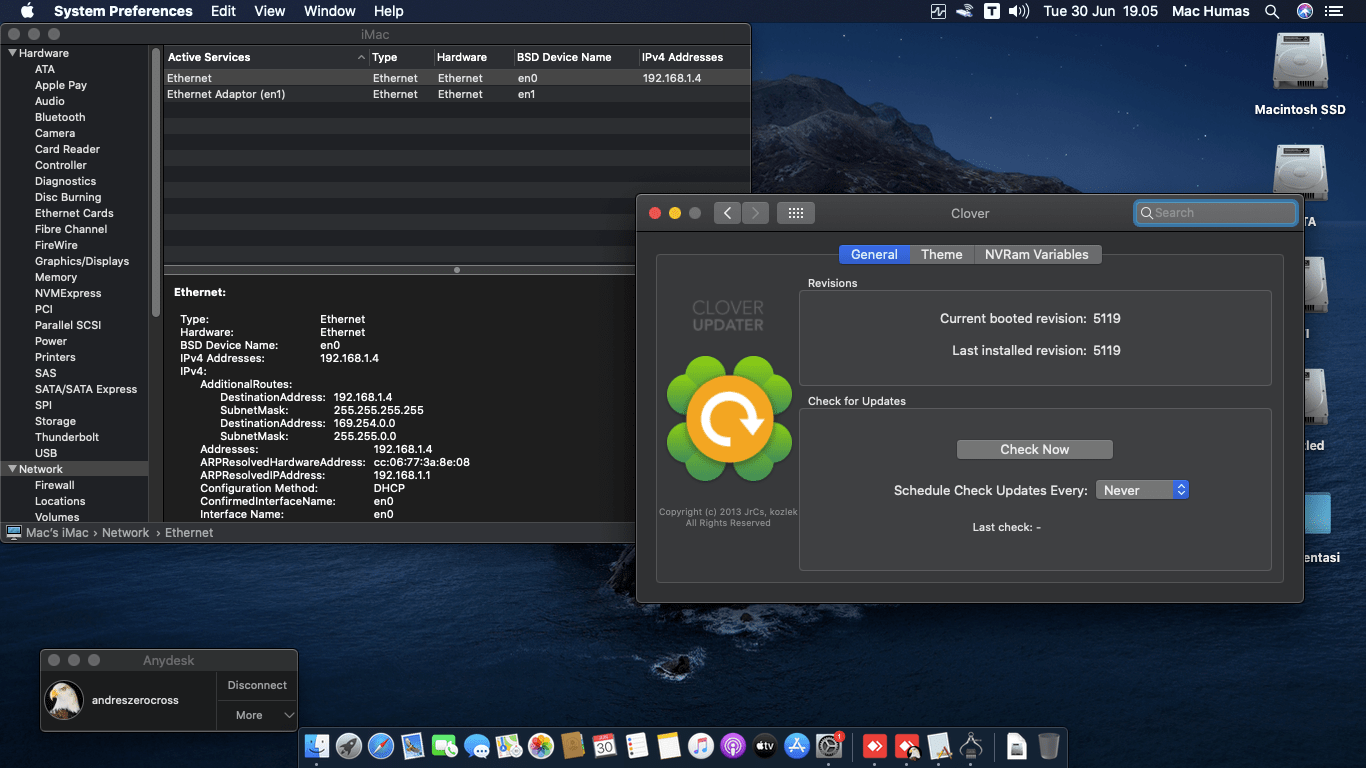Open Music app in dock
The width and height of the screenshot is (1366, 768).
(701, 746)
